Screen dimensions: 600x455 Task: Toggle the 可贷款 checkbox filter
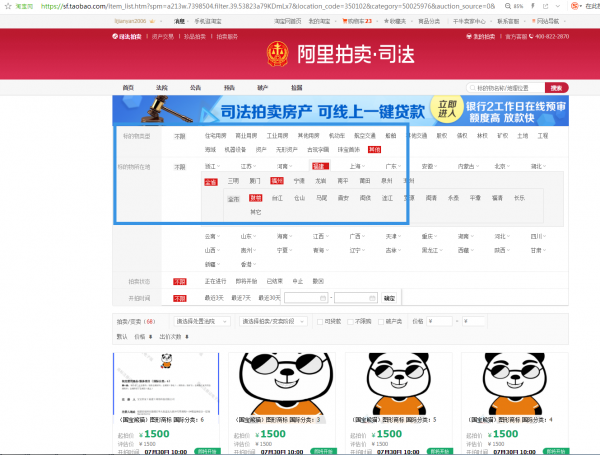click(318, 322)
